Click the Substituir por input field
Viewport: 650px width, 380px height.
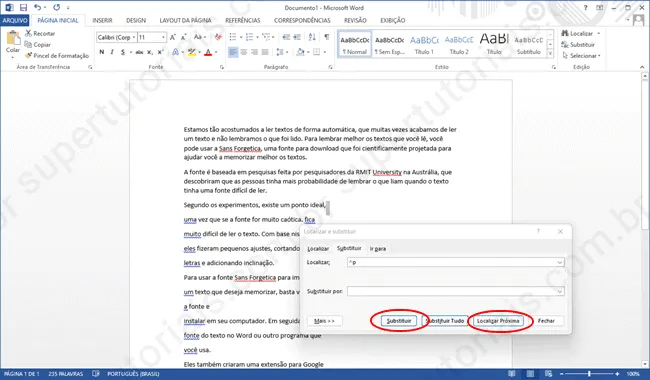[456, 291]
